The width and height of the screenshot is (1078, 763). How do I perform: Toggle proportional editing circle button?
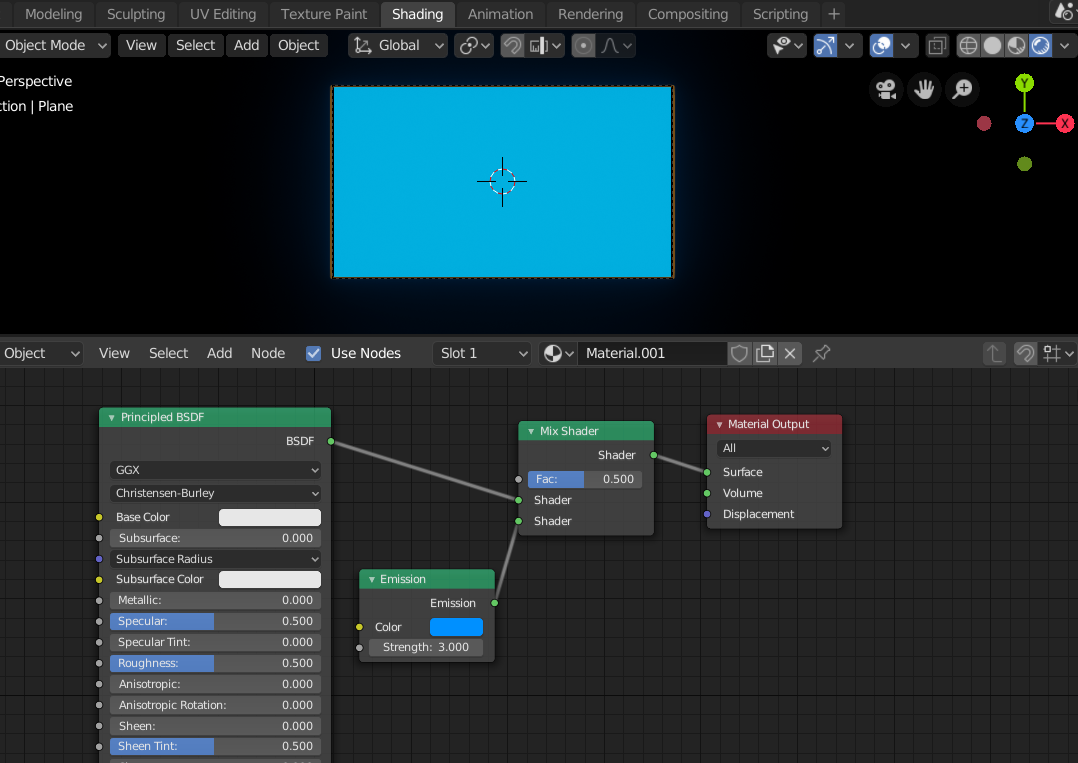click(x=583, y=45)
